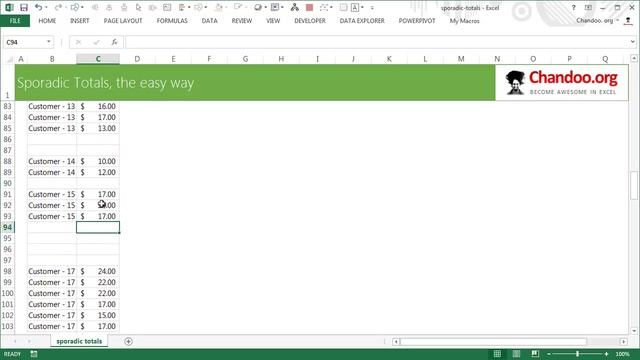Click the Ribbon Display Options icon
This screenshot has height=360, width=640.
pos(588,7)
